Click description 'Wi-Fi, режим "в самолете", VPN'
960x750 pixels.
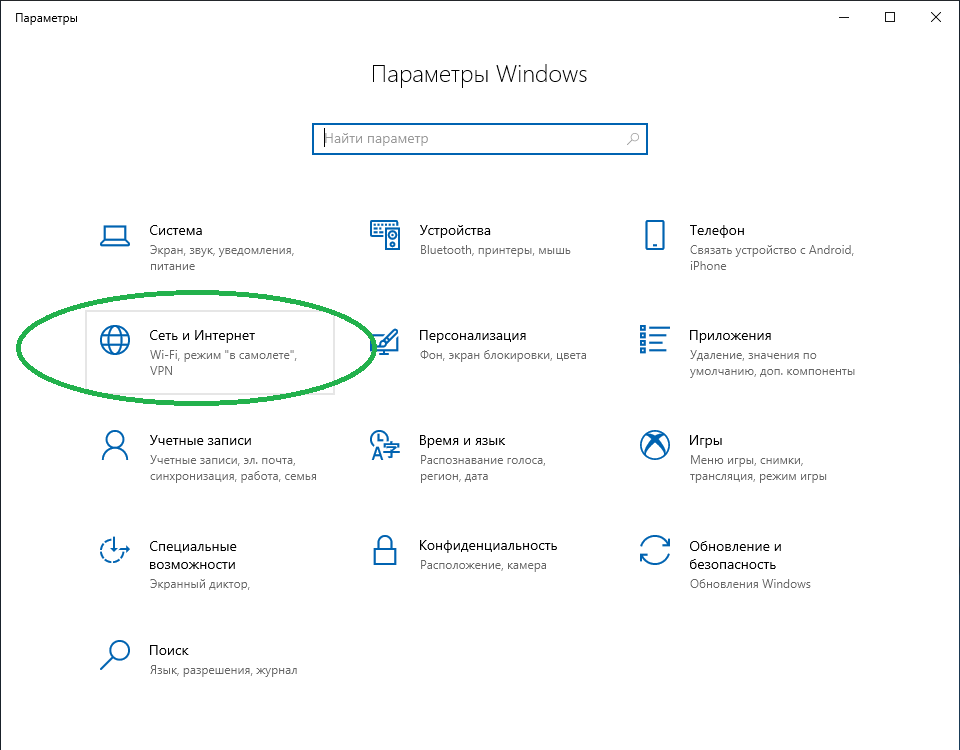point(223,362)
